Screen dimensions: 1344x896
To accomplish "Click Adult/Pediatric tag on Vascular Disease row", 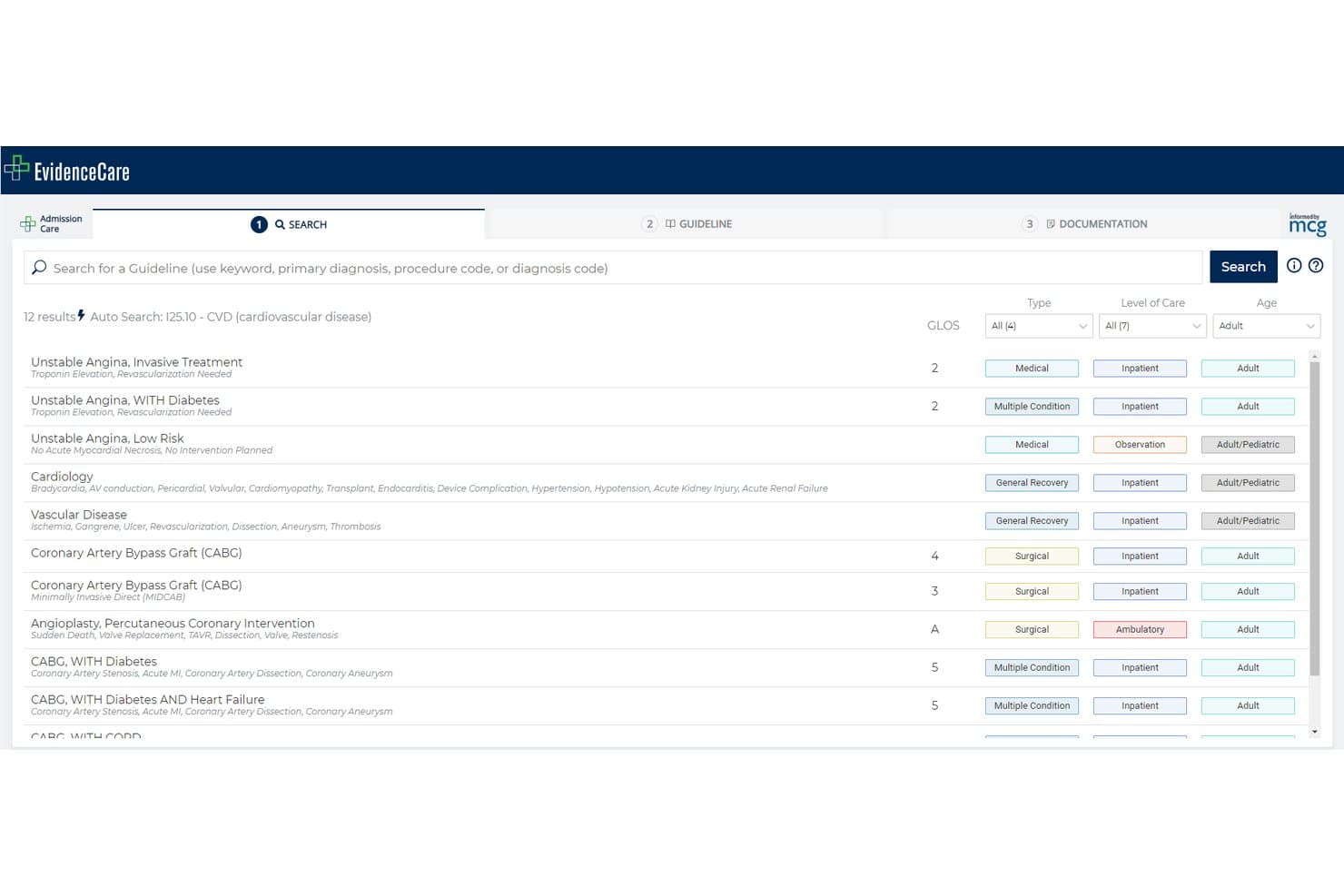I will (x=1248, y=521).
